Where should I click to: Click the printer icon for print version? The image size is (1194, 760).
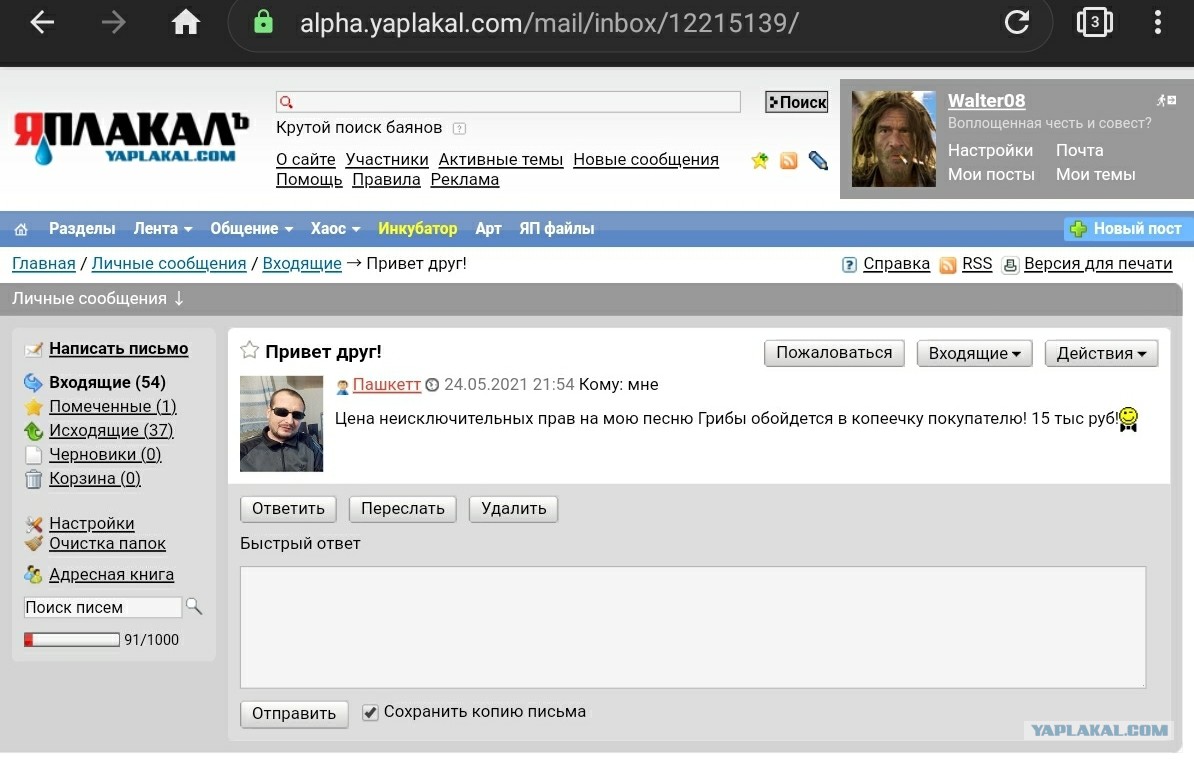1010,265
